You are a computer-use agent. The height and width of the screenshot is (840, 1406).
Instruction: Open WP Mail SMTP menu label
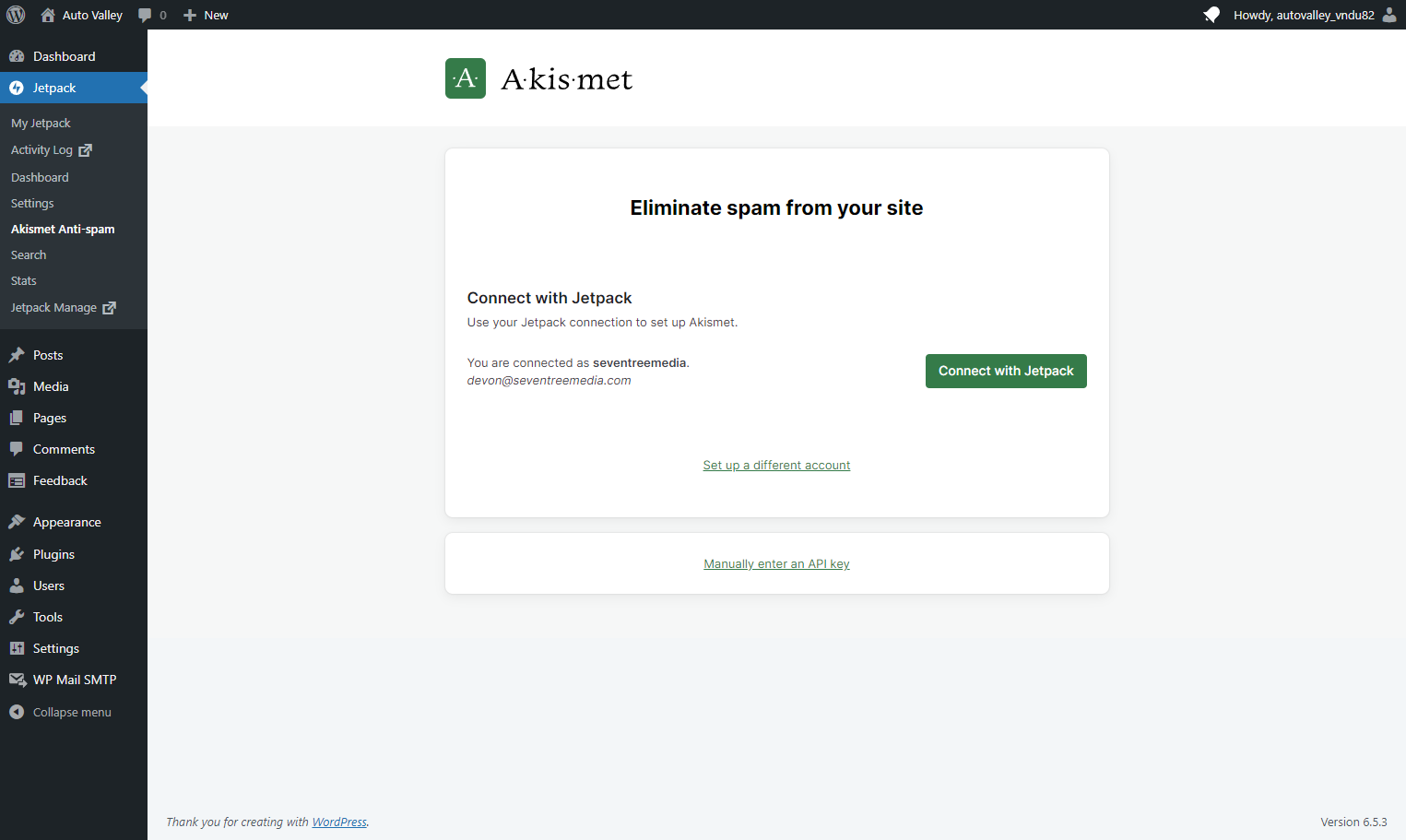click(x=75, y=680)
